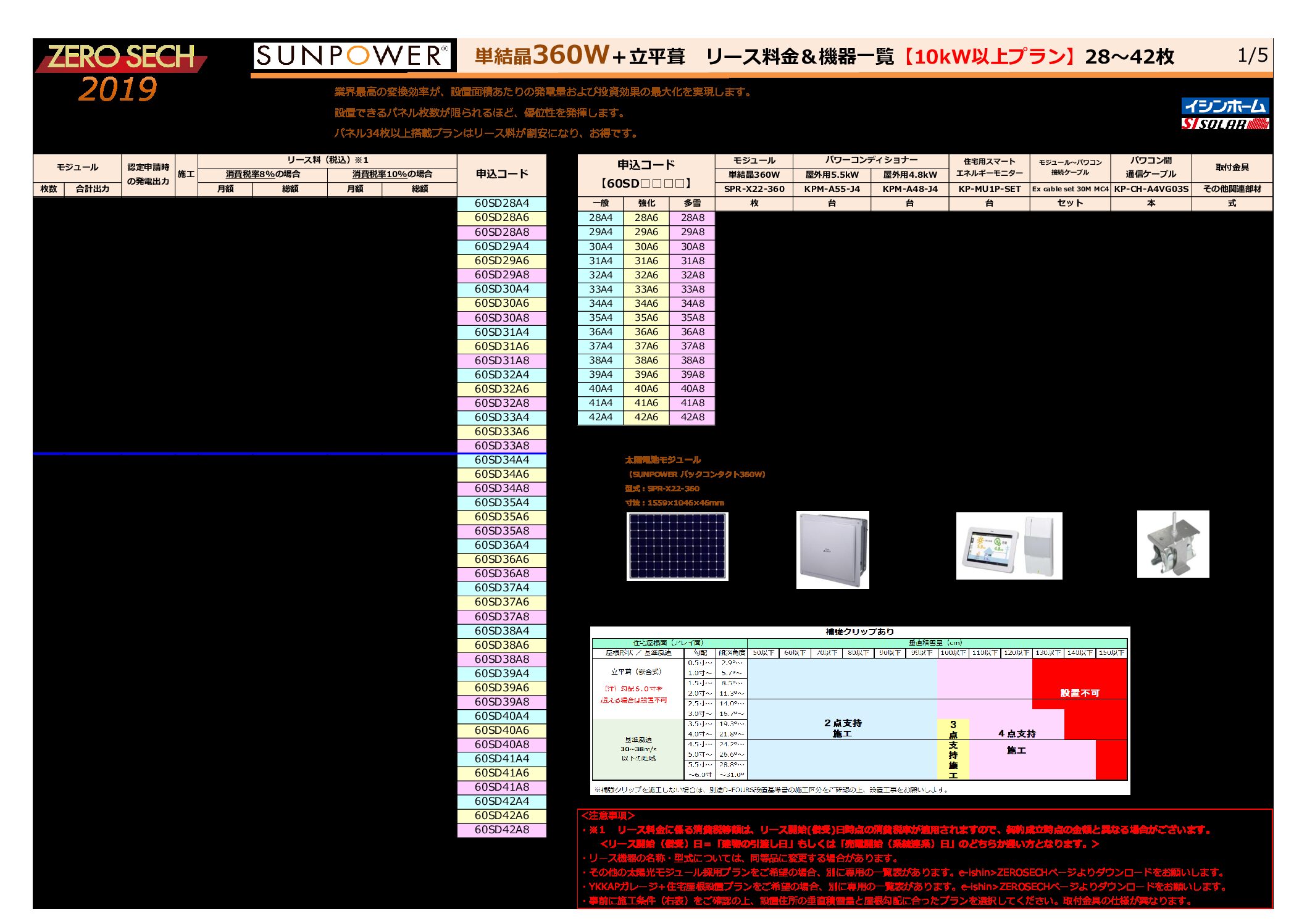The image size is (1307, 924).
Task: Click the KPM-A55-J4 model cell
Action: point(832,189)
